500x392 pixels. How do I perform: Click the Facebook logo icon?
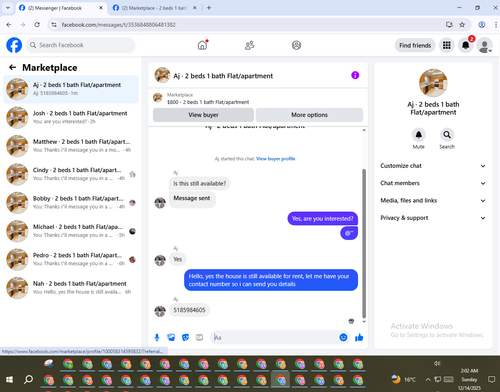(14, 45)
